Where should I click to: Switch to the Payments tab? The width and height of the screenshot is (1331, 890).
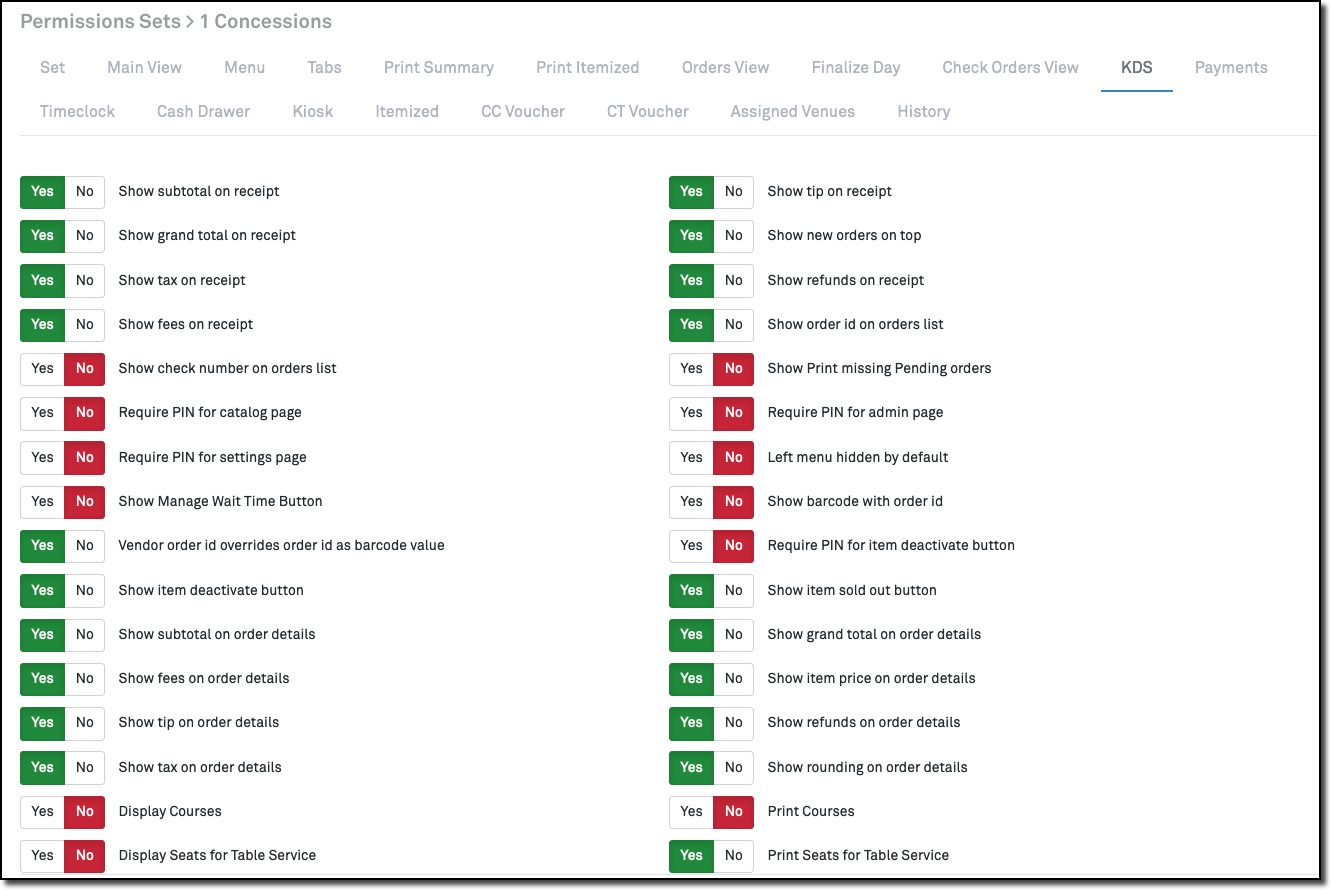[1231, 67]
